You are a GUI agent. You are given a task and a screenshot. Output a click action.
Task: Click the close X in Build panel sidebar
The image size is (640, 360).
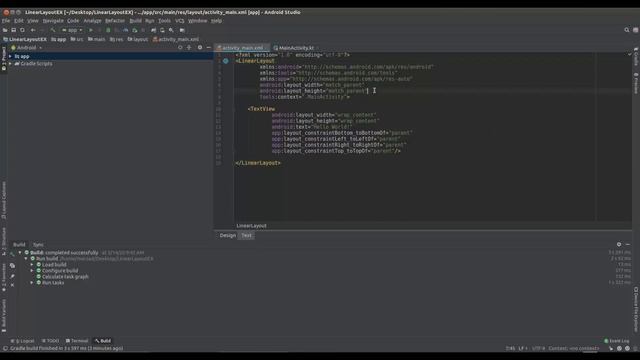(12, 285)
